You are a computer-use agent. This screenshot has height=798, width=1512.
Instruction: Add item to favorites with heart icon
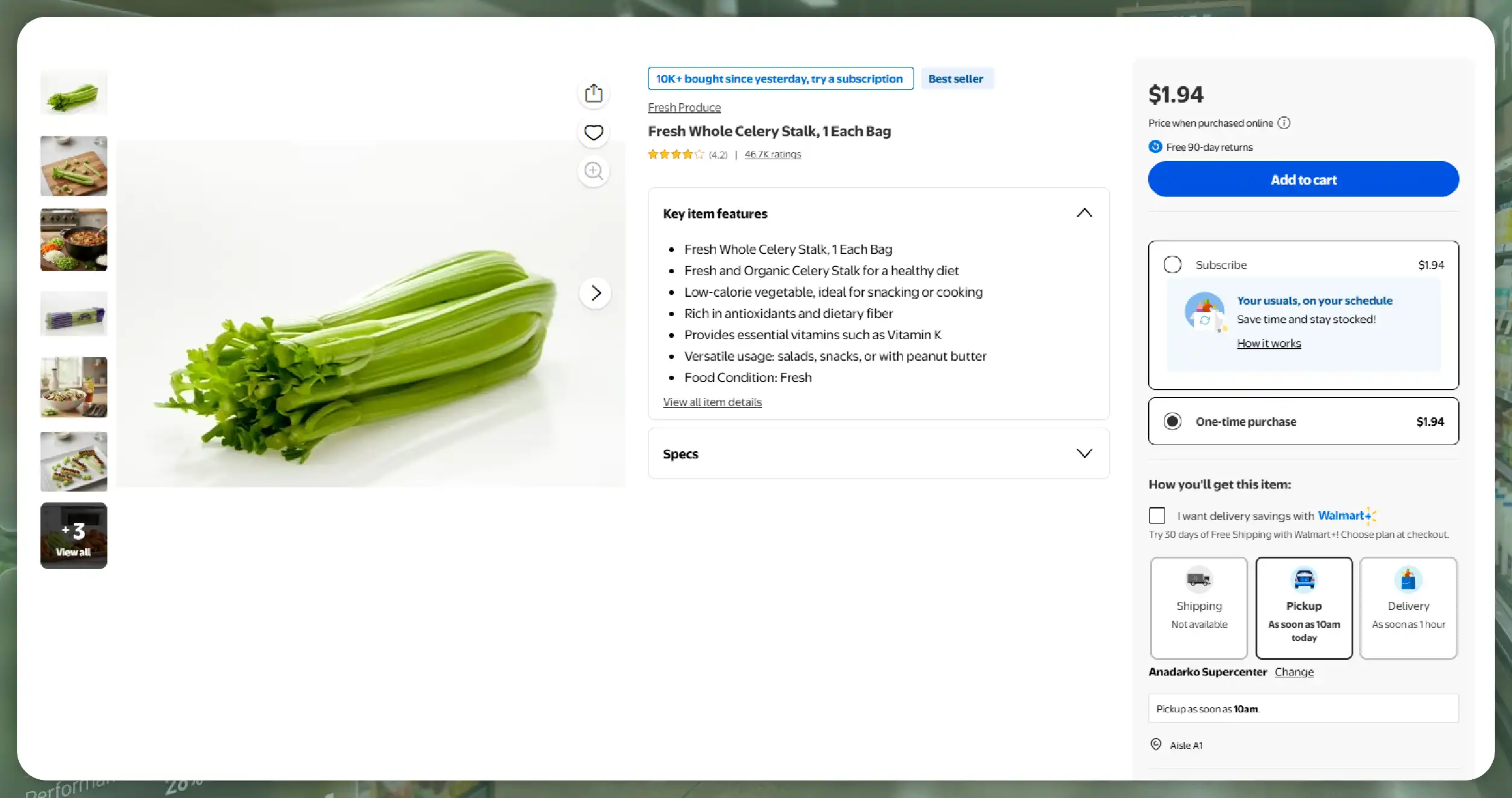(594, 132)
